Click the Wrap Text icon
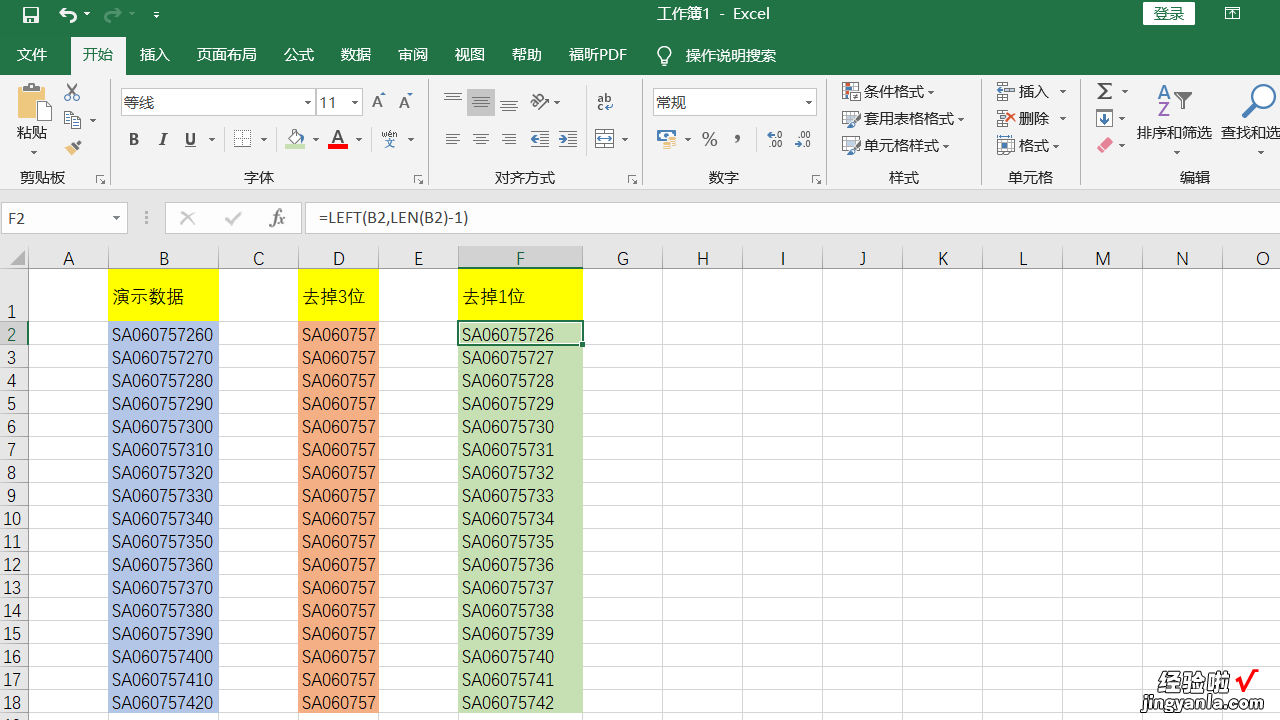Viewport: 1280px width, 720px height. (605, 102)
